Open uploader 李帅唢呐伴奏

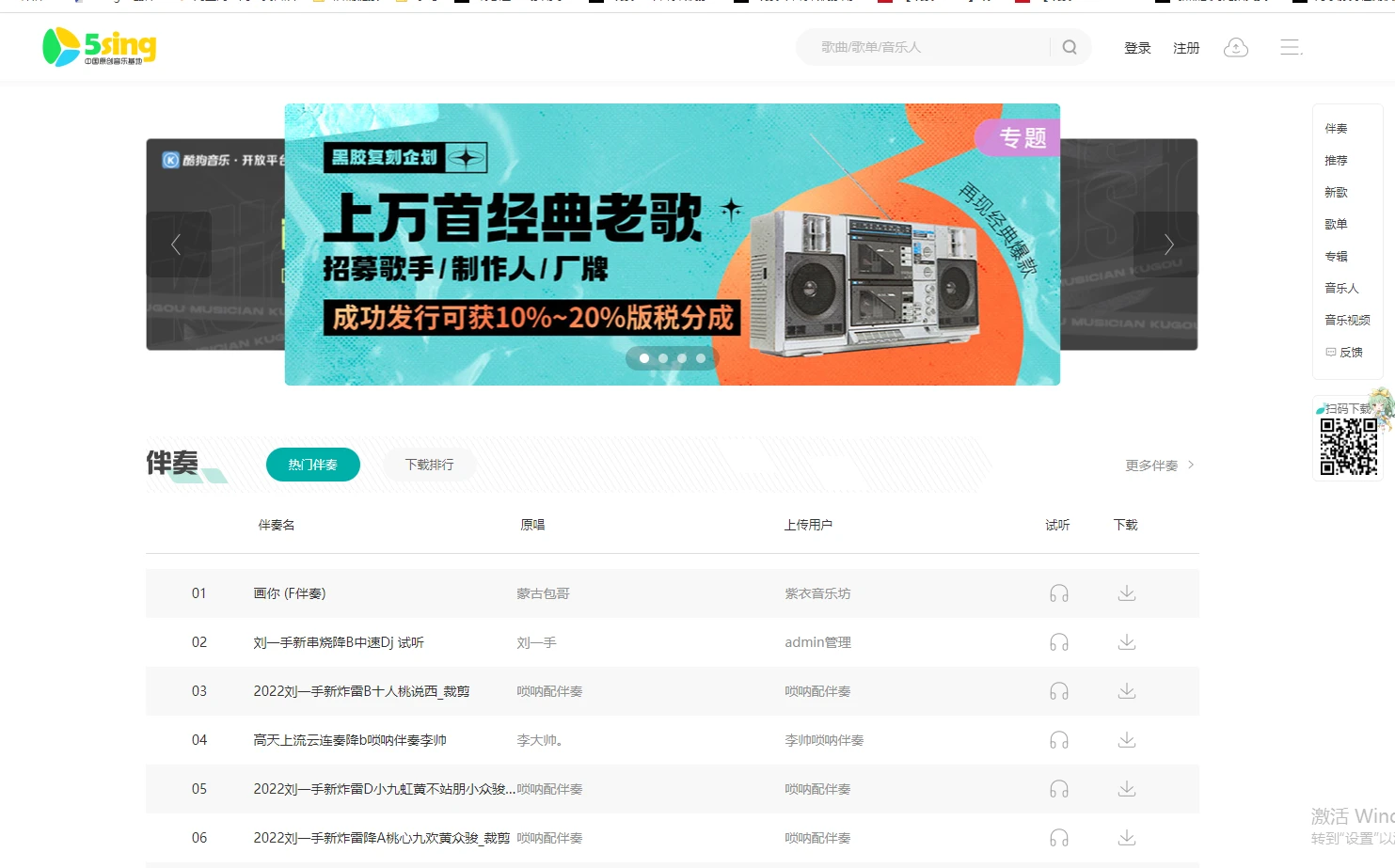click(x=824, y=740)
